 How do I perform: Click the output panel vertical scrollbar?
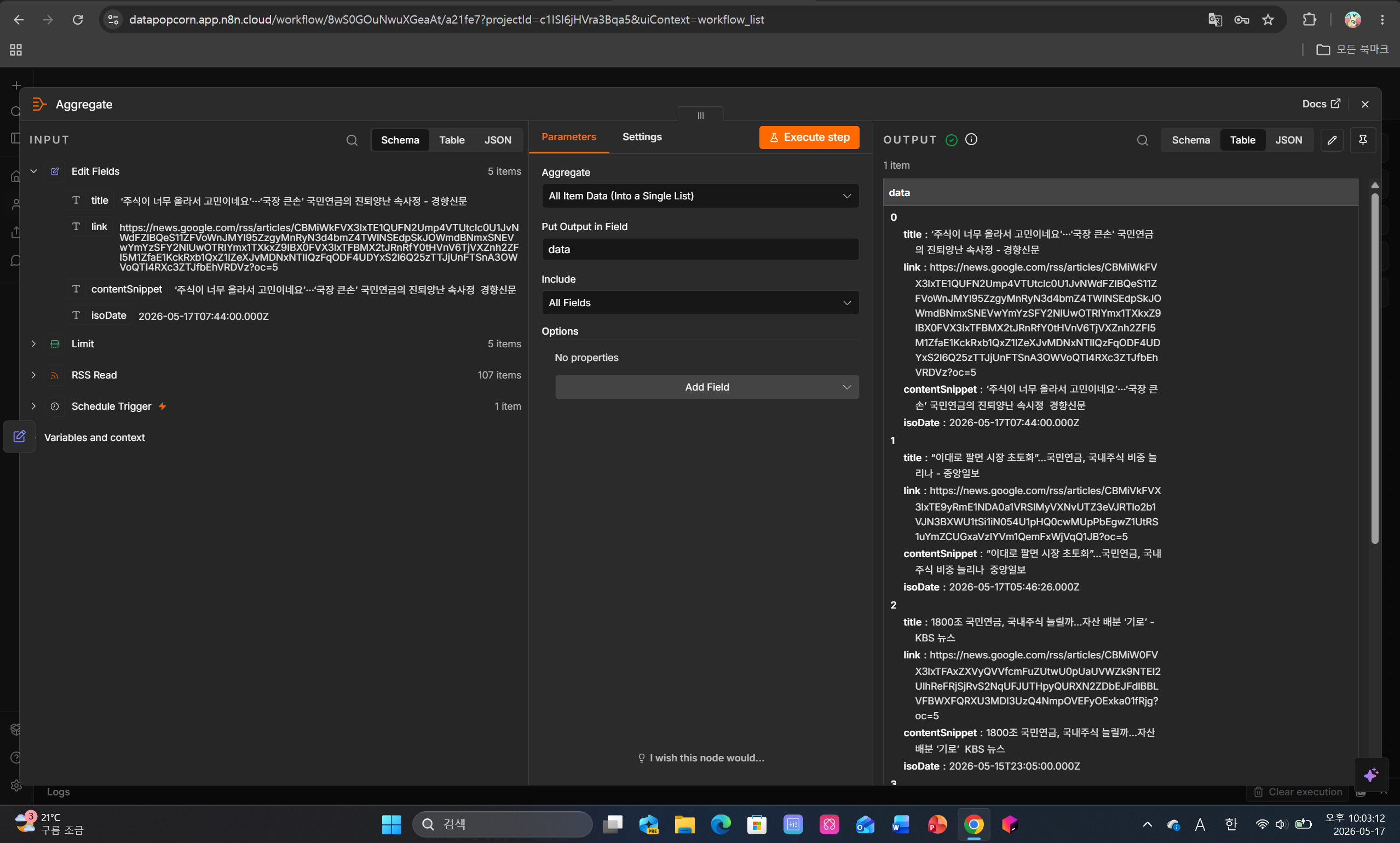coord(1374,369)
